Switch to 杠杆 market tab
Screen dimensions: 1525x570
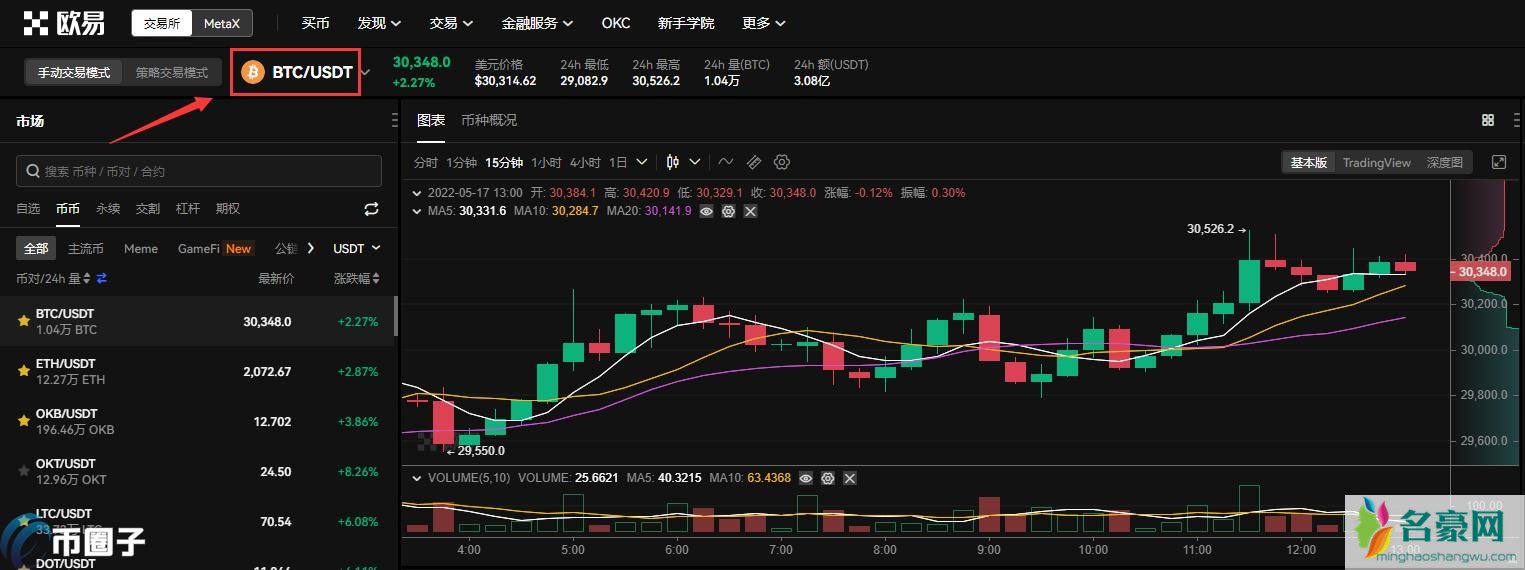pos(188,209)
